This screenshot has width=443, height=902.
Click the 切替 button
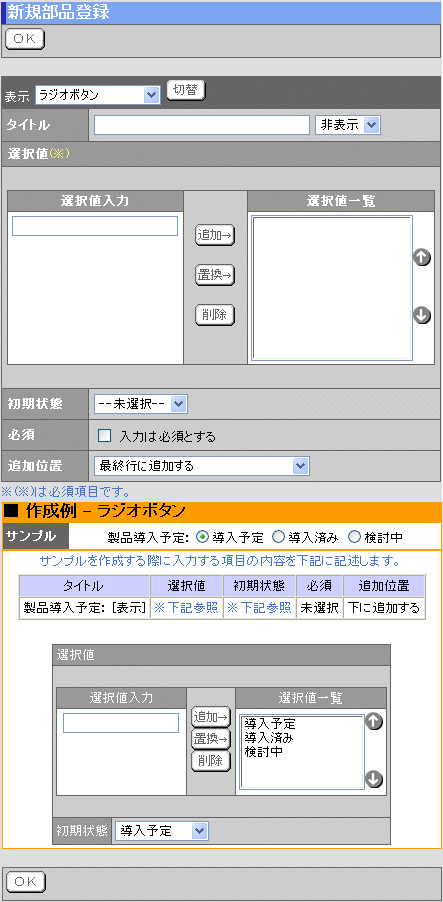click(186, 90)
